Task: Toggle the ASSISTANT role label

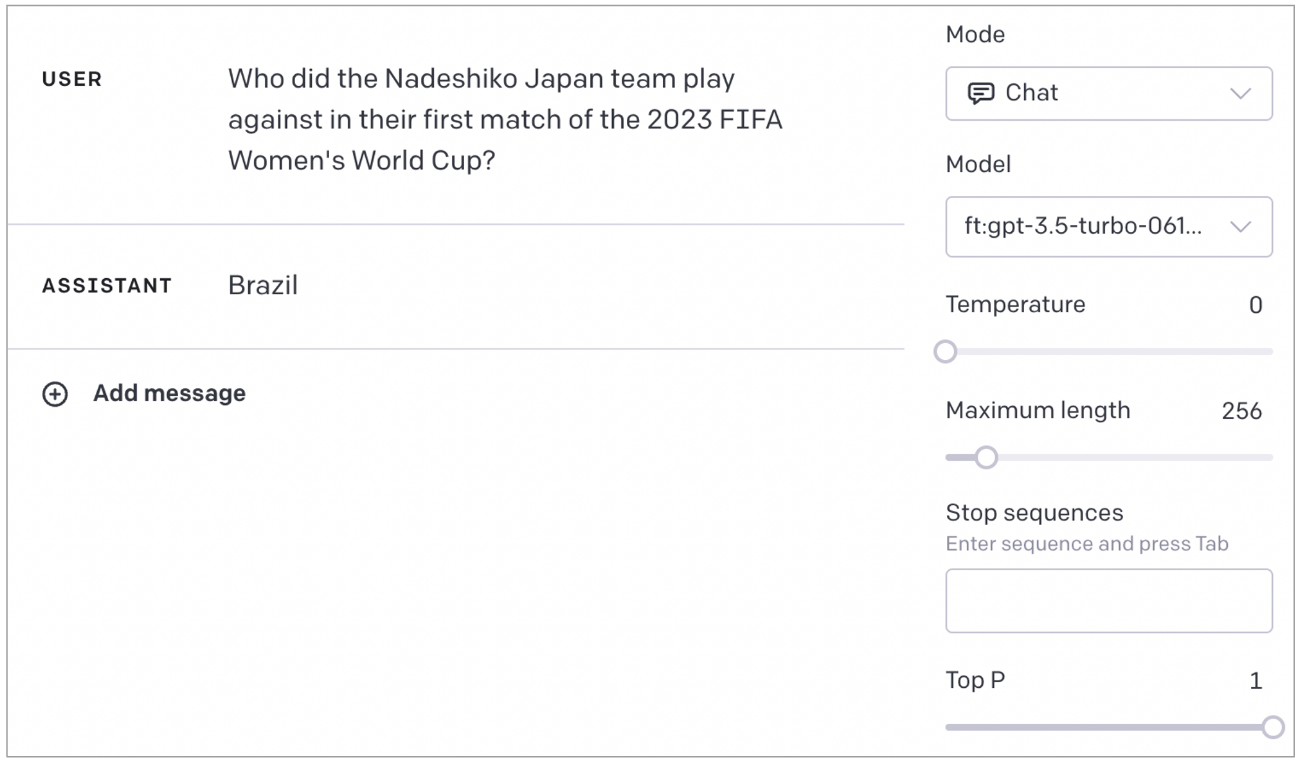Action: coord(107,287)
